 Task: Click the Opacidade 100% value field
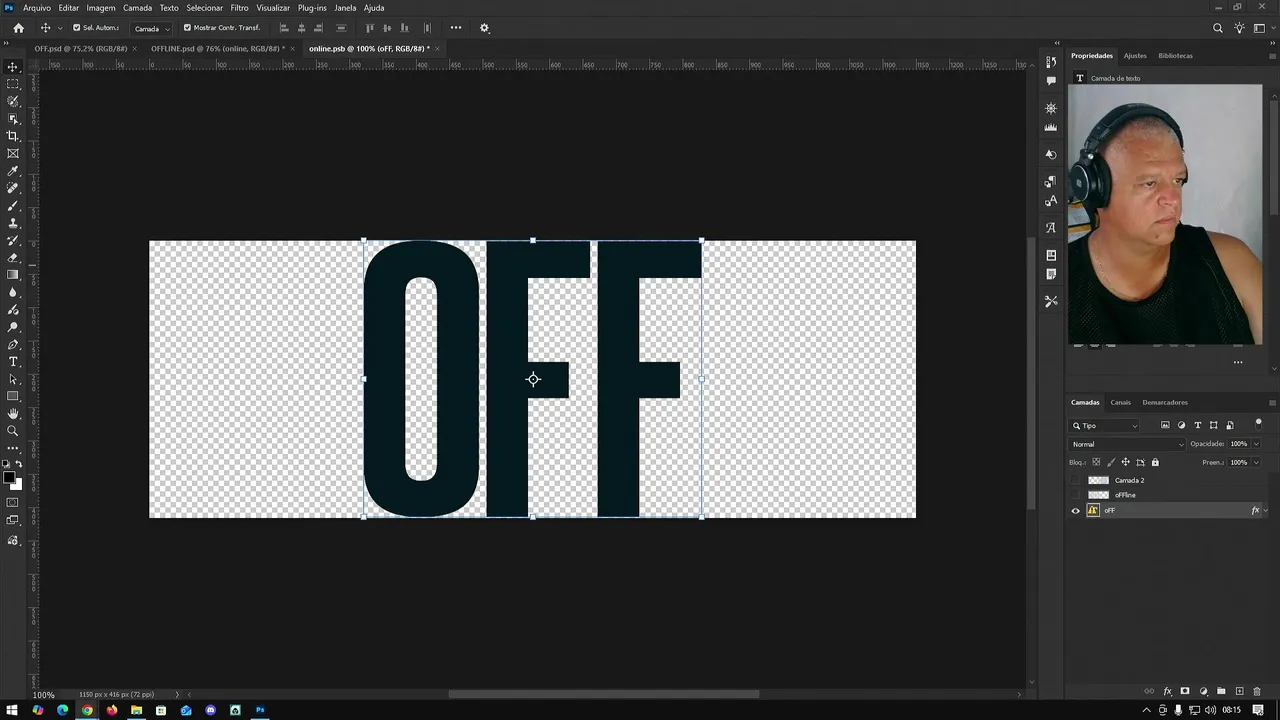pyautogui.click(x=1239, y=444)
